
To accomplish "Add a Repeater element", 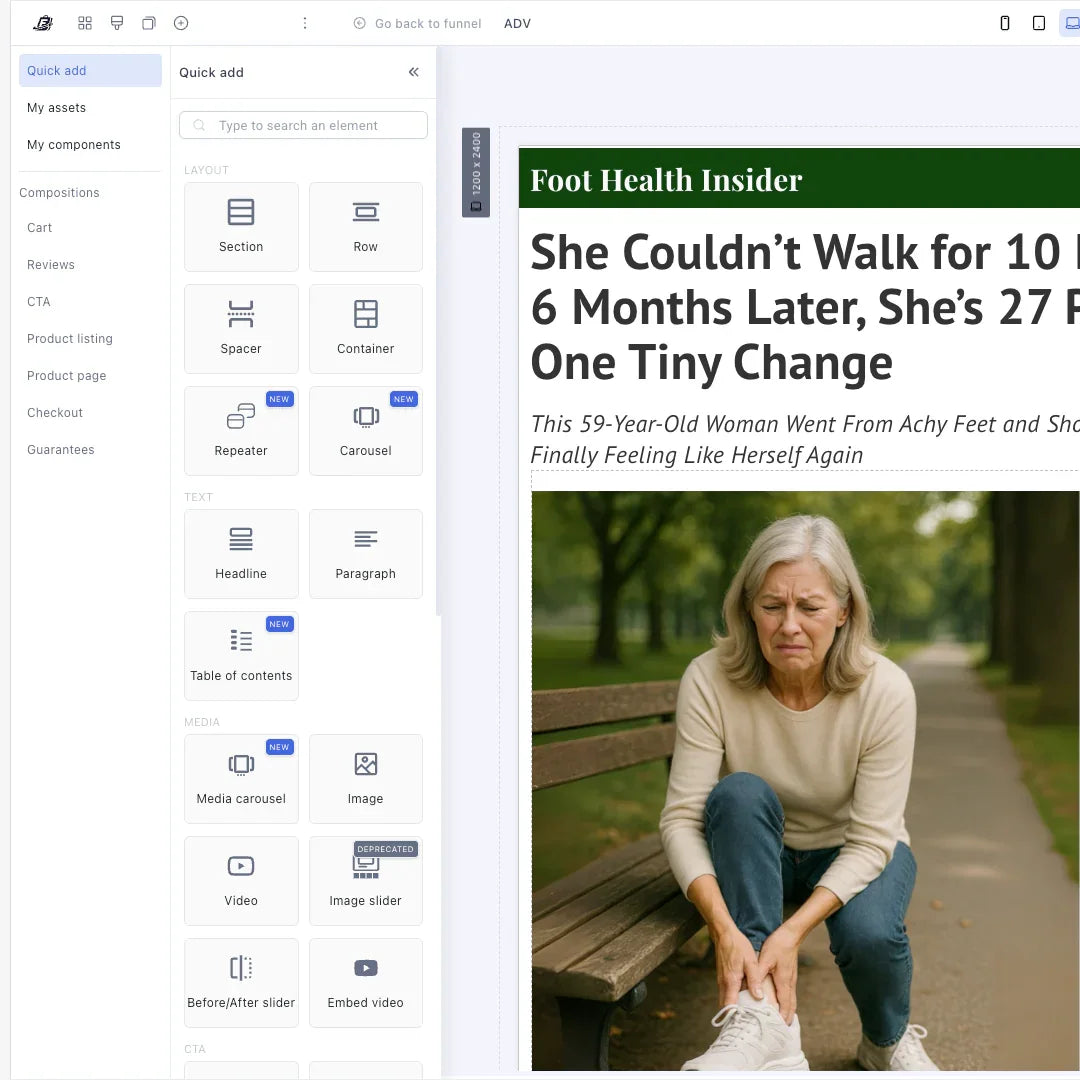I will click(x=241, y=430).
